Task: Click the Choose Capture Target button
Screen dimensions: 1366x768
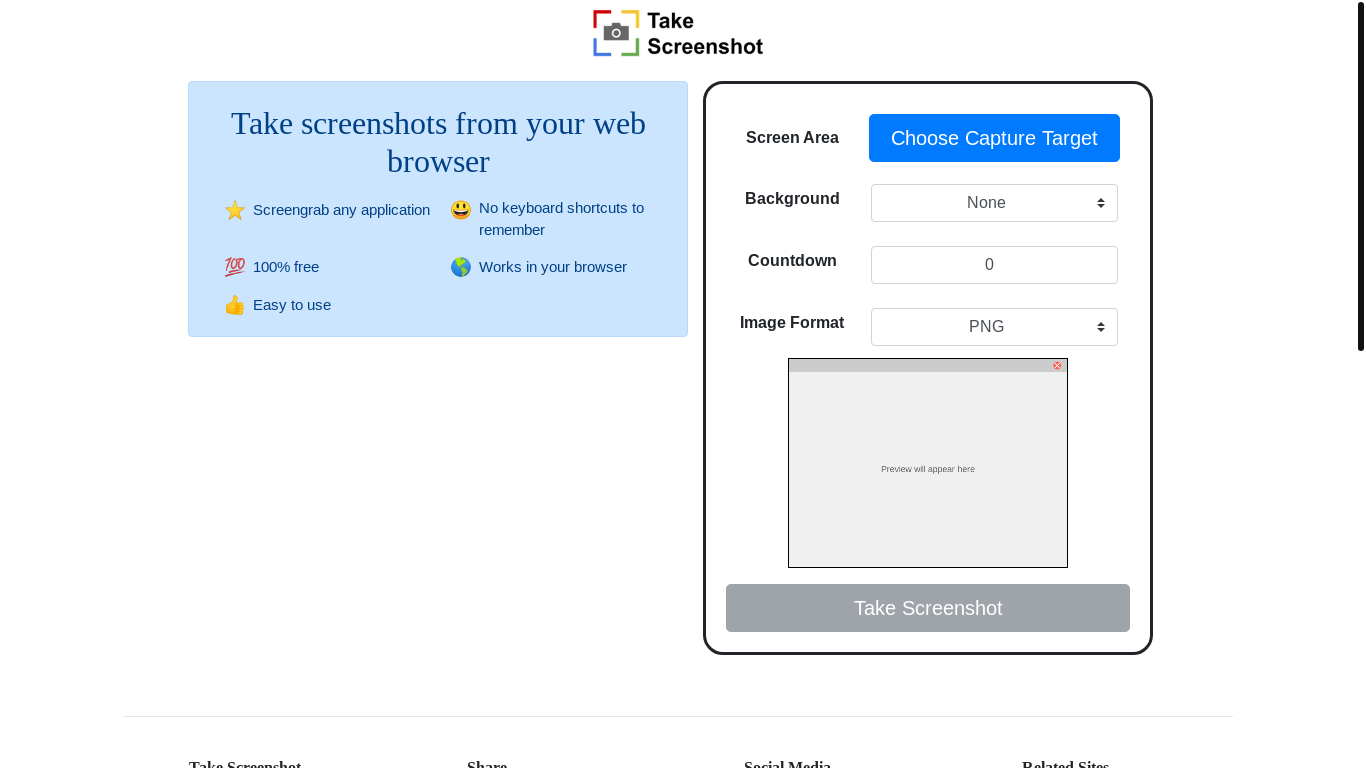Action: pyautogui.click(x=994, y=138)
